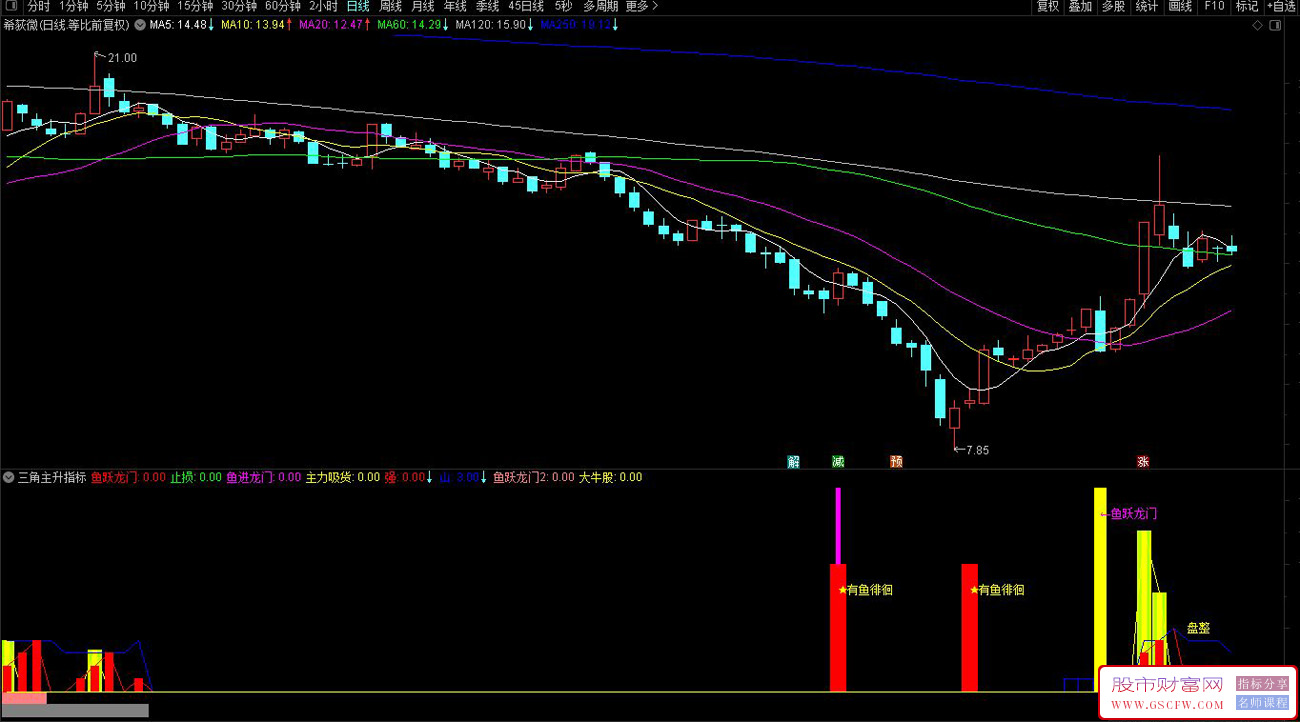Viewport: 1300px width, 722px height.
Task: Toggle the side panel icon beside the diamond
Action: [x=1274, y=25]
